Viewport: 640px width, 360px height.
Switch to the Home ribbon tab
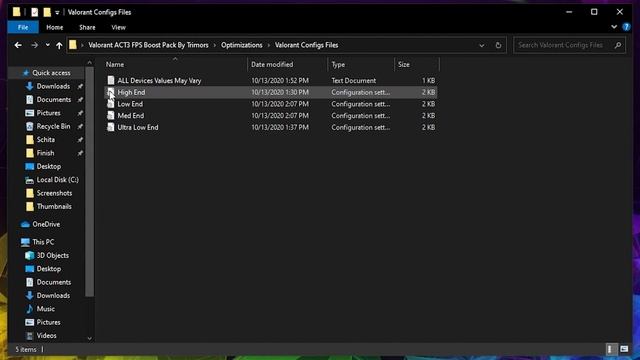(55, 27)
